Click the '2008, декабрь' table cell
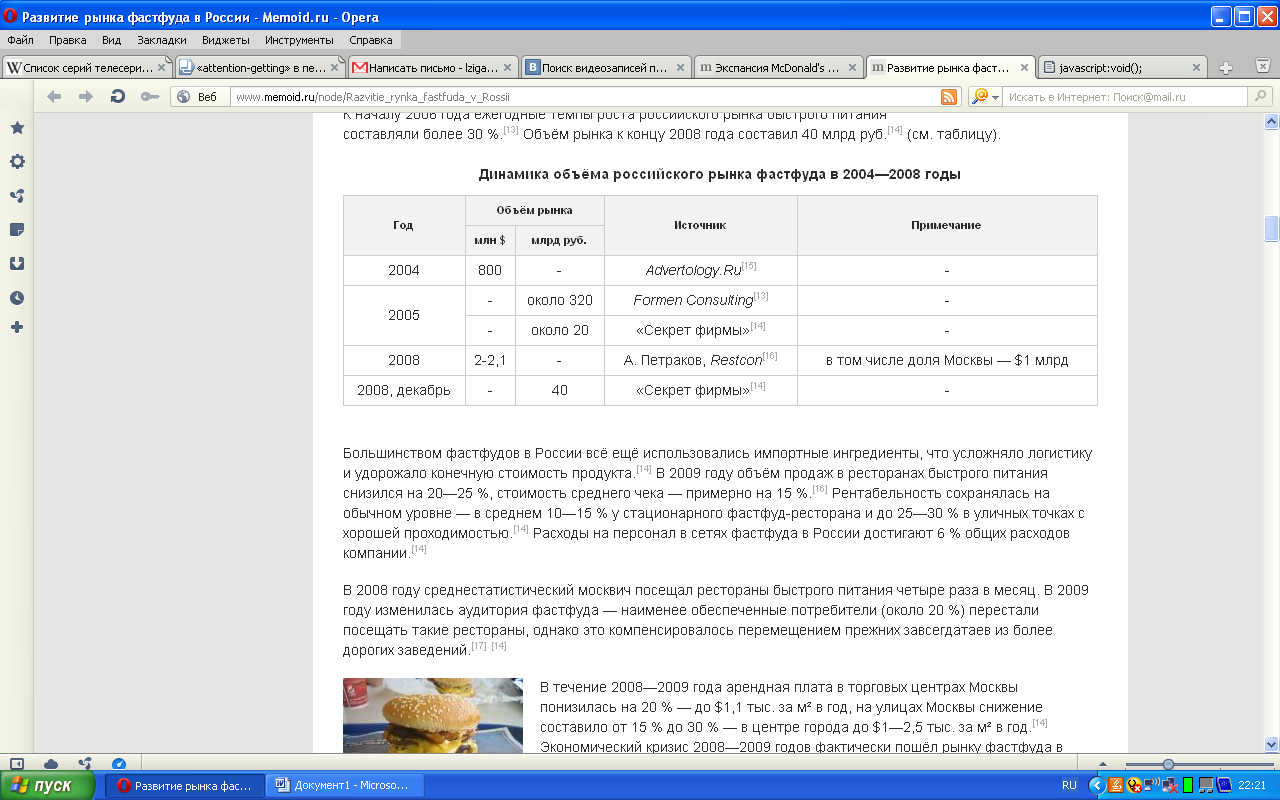The image size is (1280, 800). pos(404,390)
